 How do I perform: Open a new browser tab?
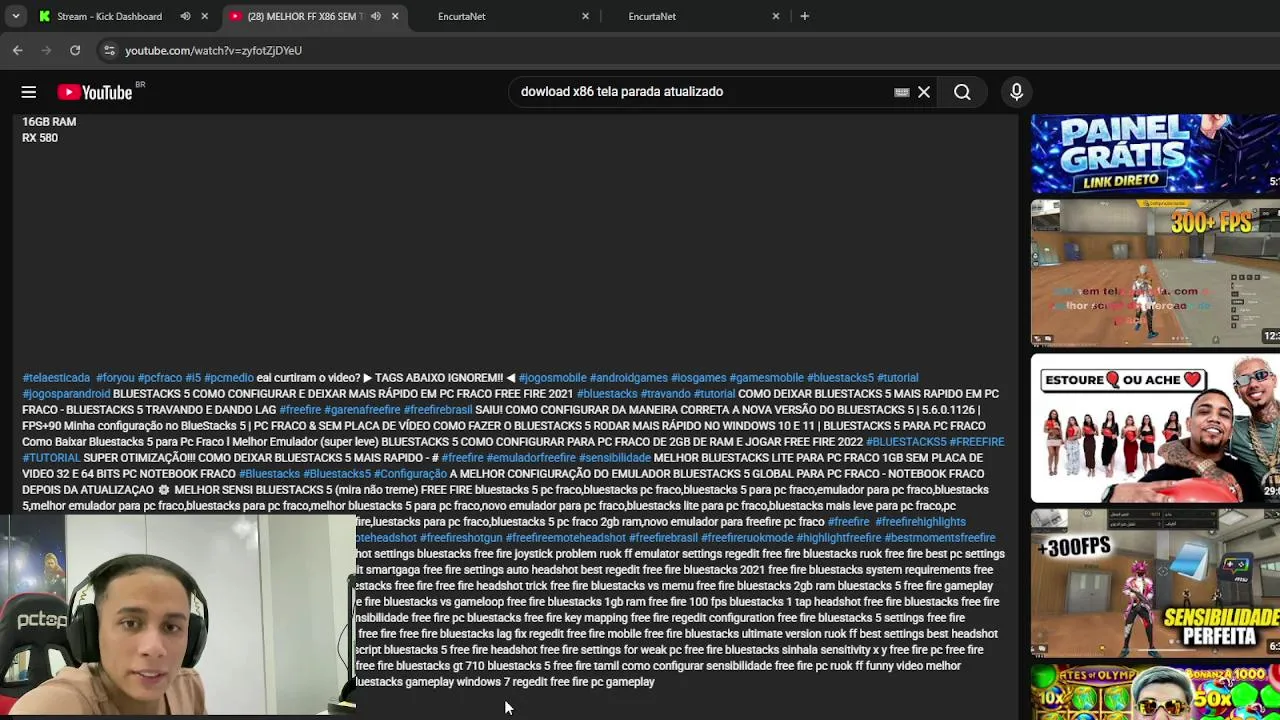coord(804,16)
